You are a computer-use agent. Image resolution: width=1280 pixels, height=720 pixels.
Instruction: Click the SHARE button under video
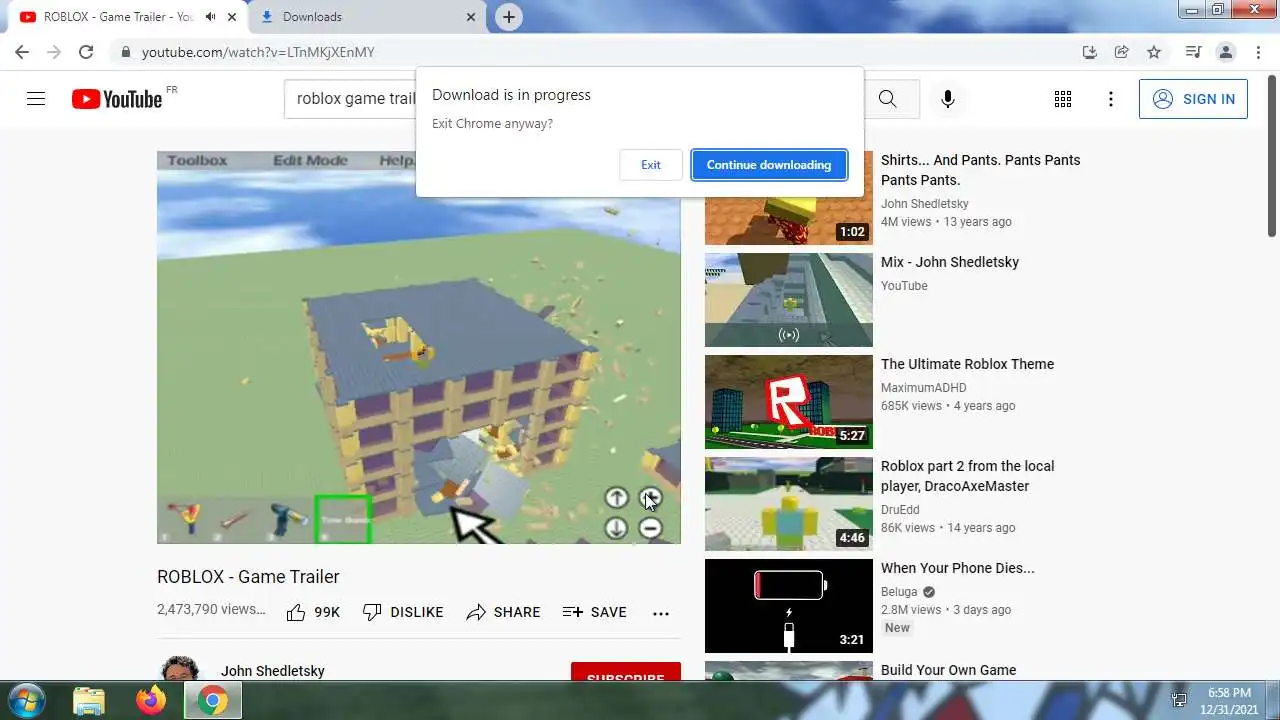coord(503,612)
